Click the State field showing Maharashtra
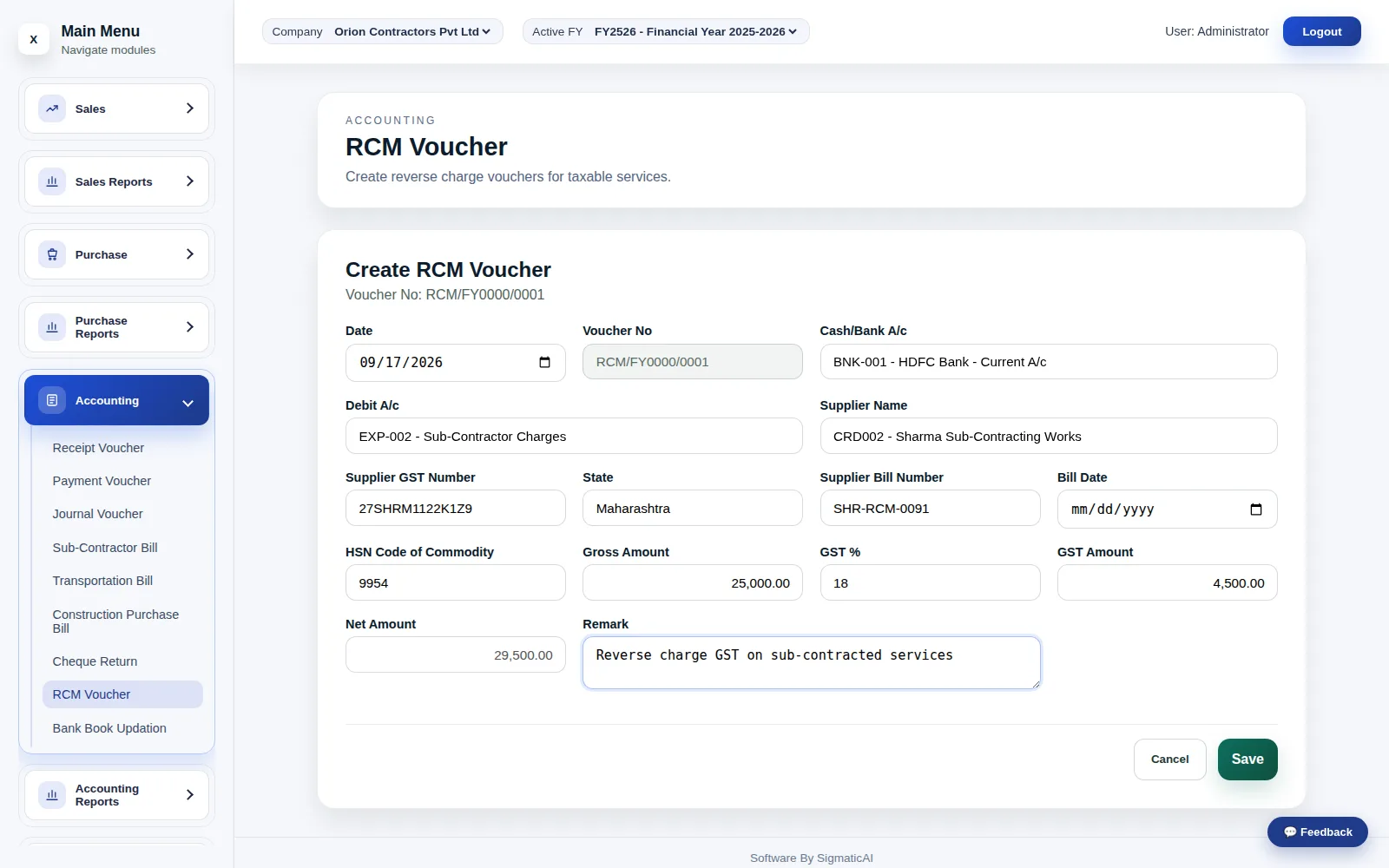The height and width of the screenshot is (868, 1389). 693,508
